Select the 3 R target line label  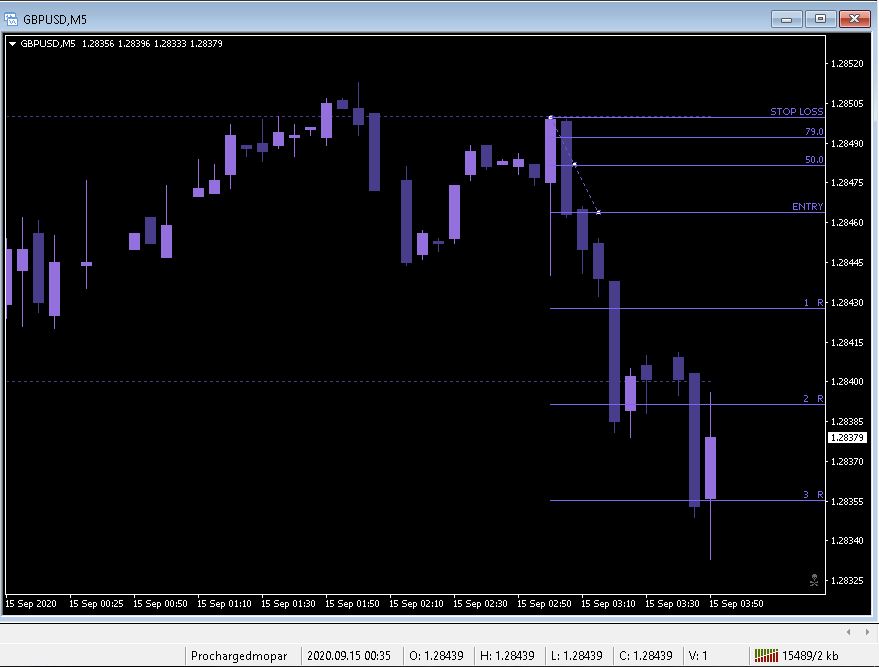[x=813, y=494]
